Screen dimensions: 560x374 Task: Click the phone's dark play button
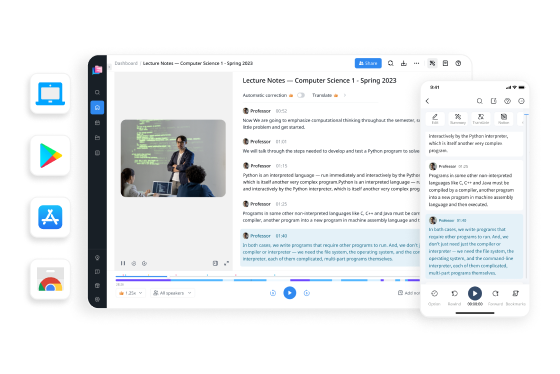pyautogui.click(x=475, y=294)
